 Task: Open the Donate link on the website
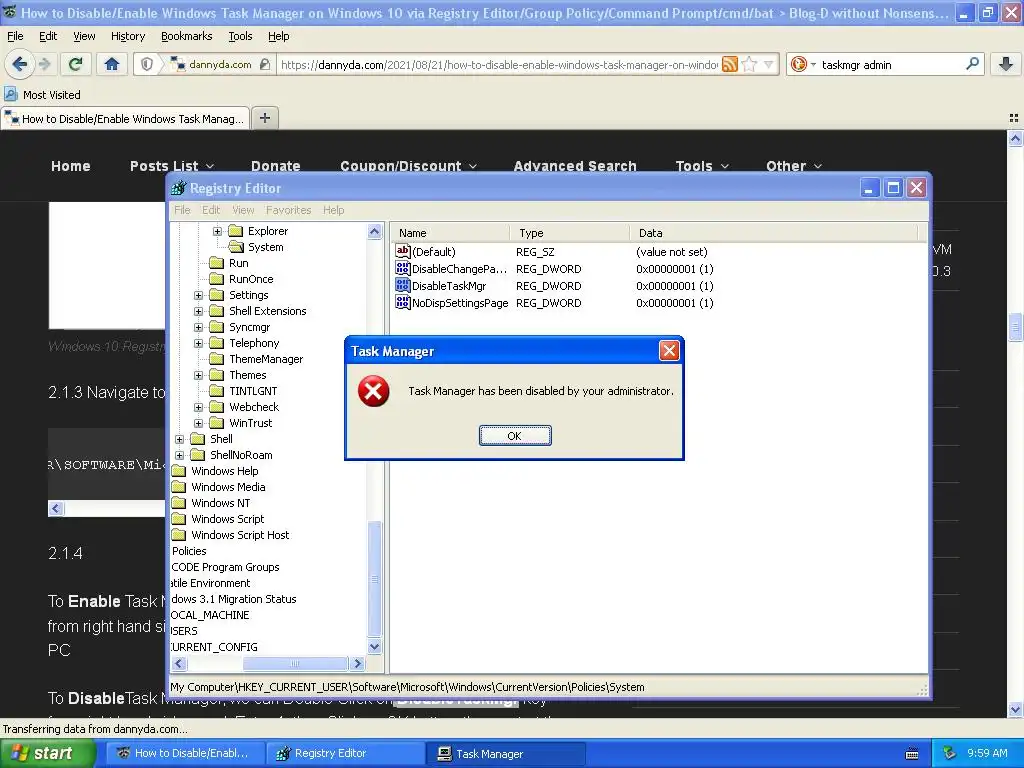pos(276,166)
